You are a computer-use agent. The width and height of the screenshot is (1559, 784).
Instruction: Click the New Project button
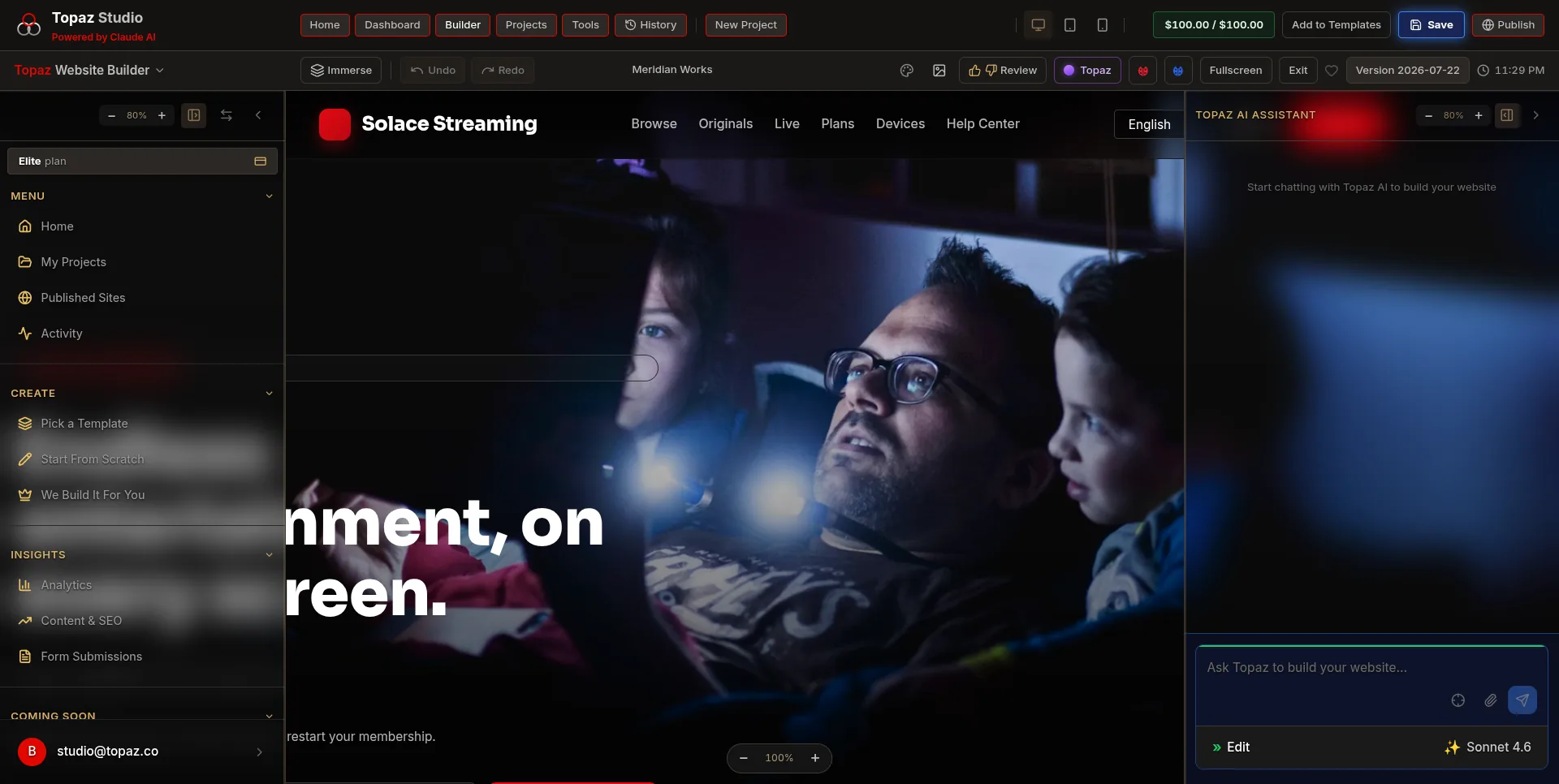tap(745, 25)
